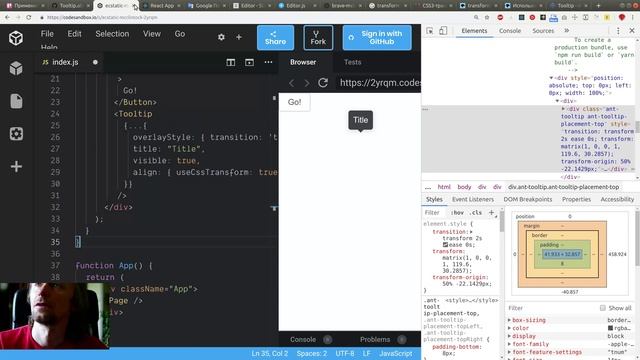Click the unsaved dot on index.js tab
640x360 pixels.
tap(95, 62)
